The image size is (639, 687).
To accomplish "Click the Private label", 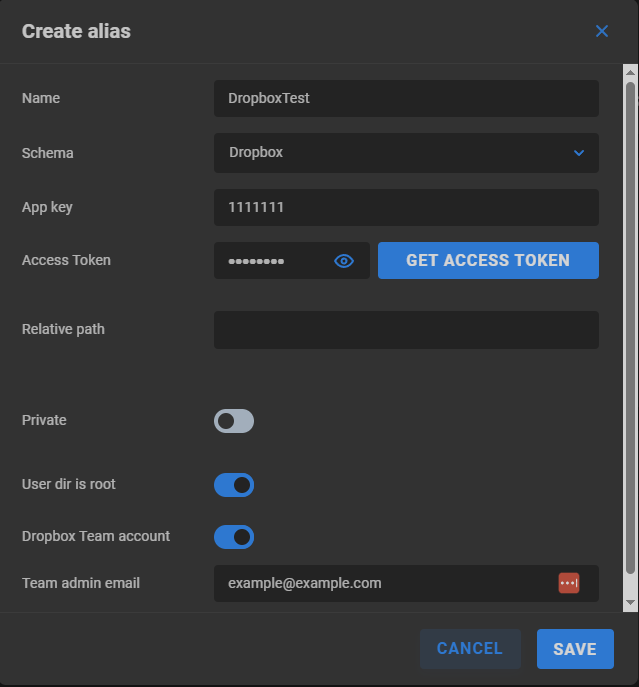I will pyautogui.click(x=44, y=420).
